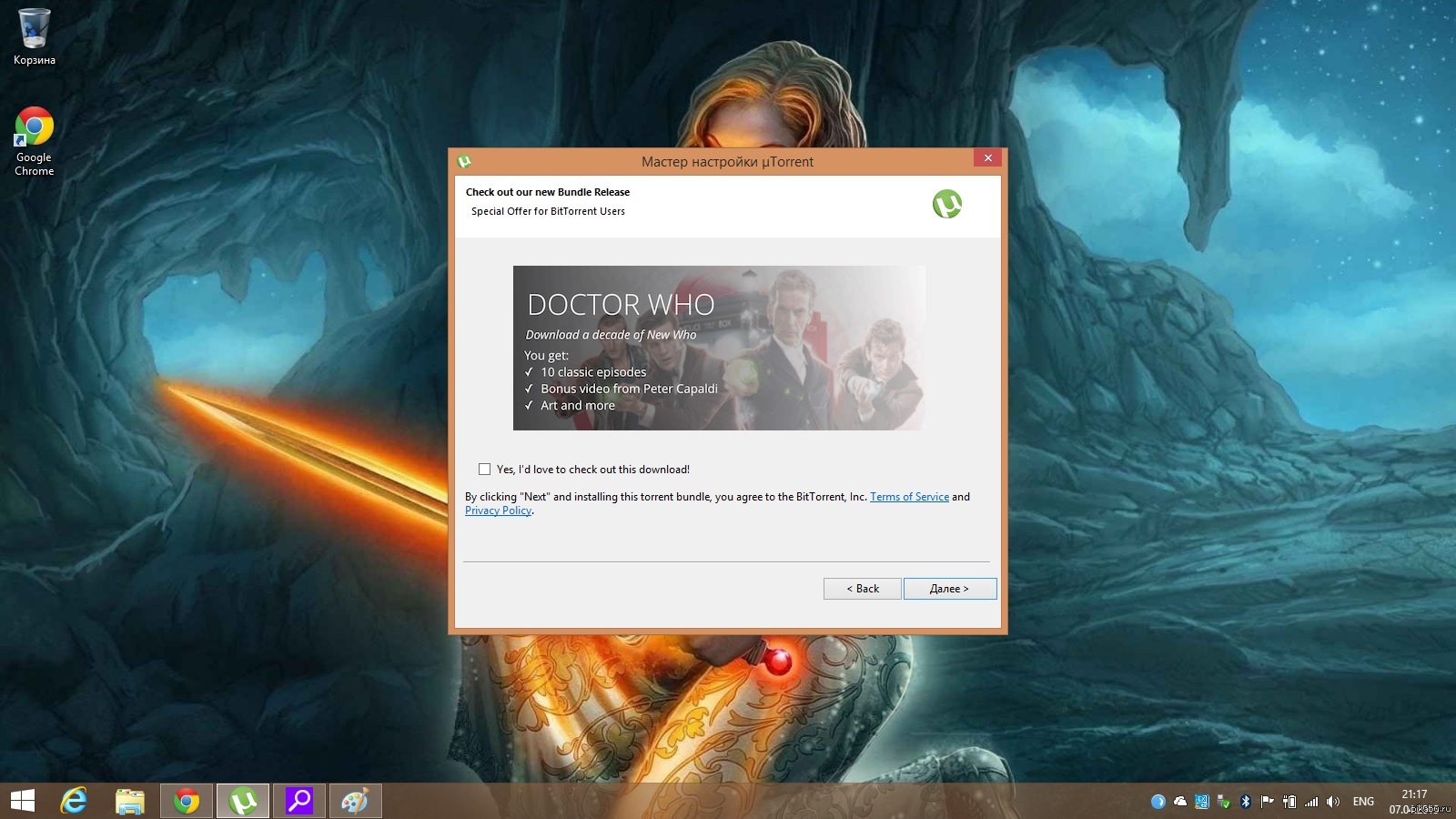Click the blue round tray icon

coord(1158,802)
